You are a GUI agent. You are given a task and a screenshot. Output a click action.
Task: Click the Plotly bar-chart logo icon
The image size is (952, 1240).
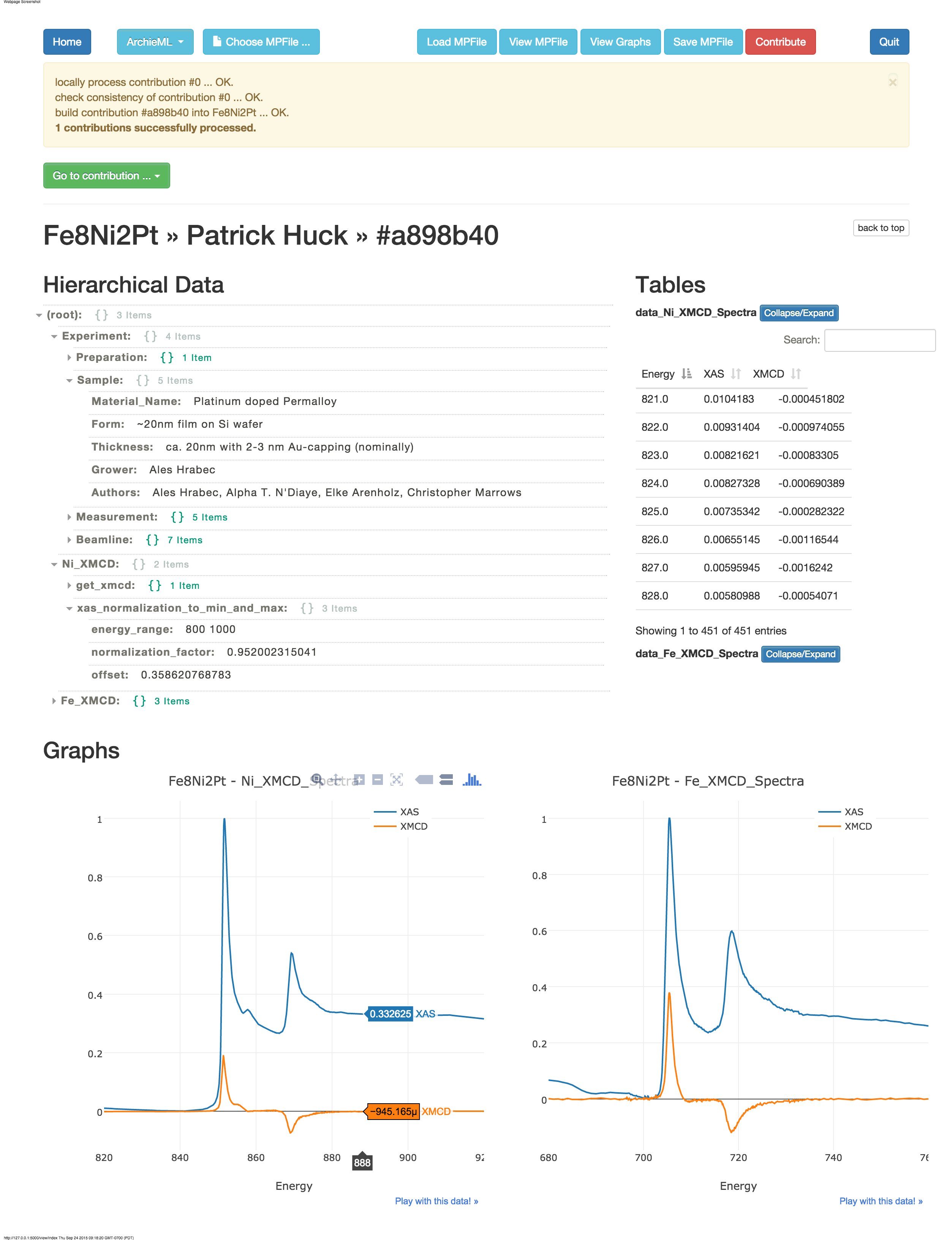[x=471, y=779]
